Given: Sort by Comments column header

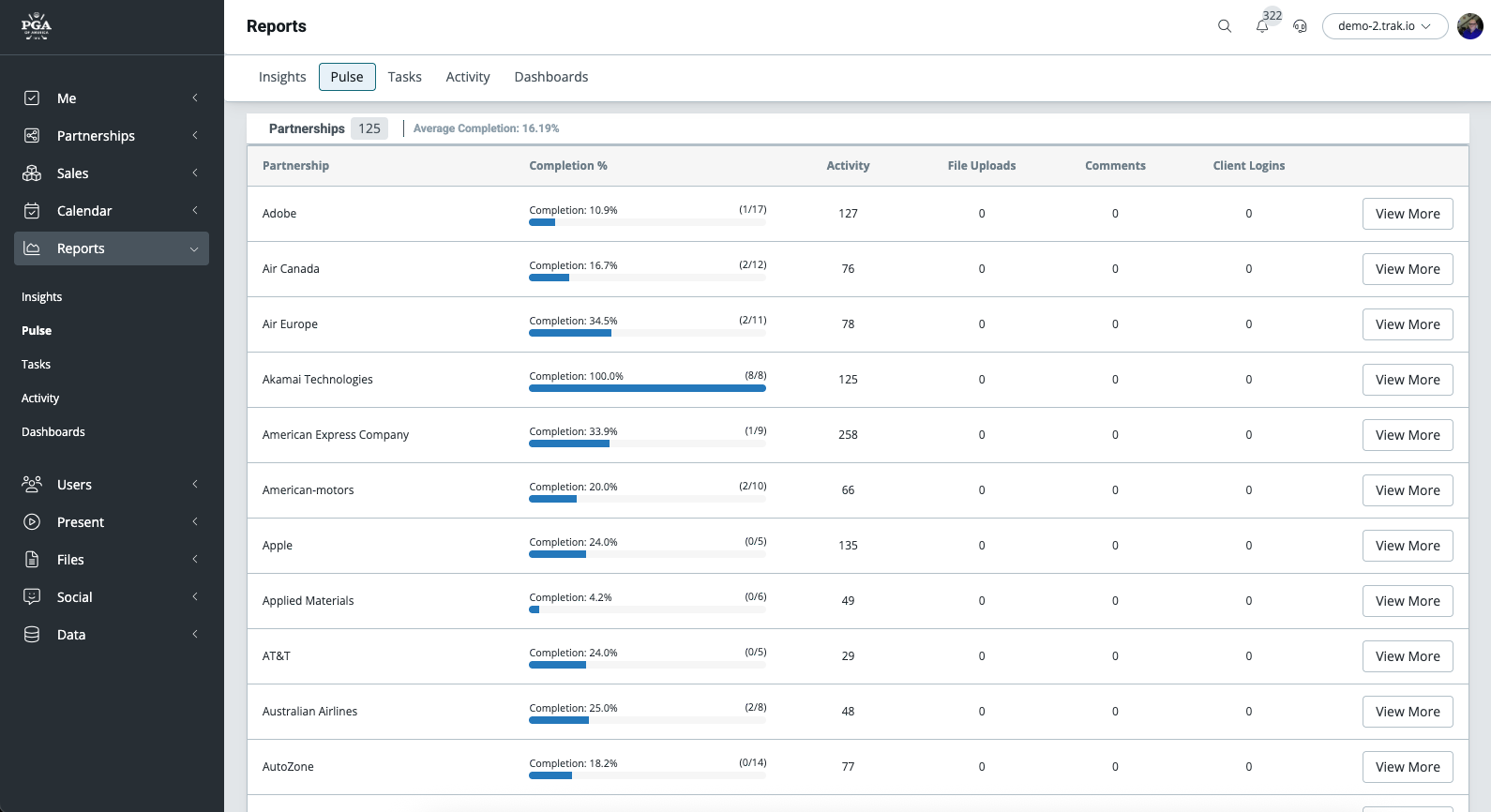Looking at the screenshot, I should click(x=1115, y=166).
